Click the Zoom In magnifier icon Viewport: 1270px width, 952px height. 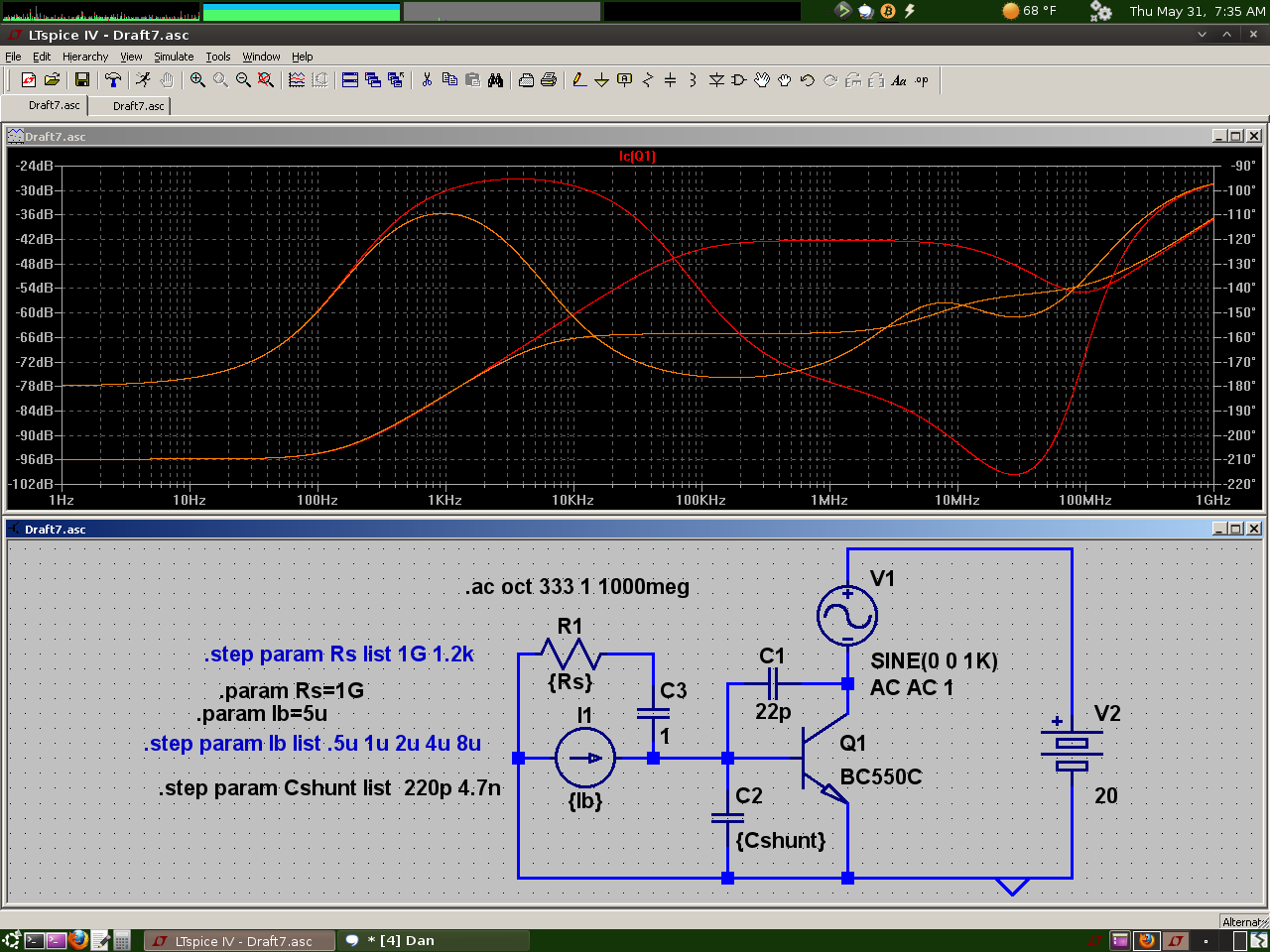click(x=197, y=80)
